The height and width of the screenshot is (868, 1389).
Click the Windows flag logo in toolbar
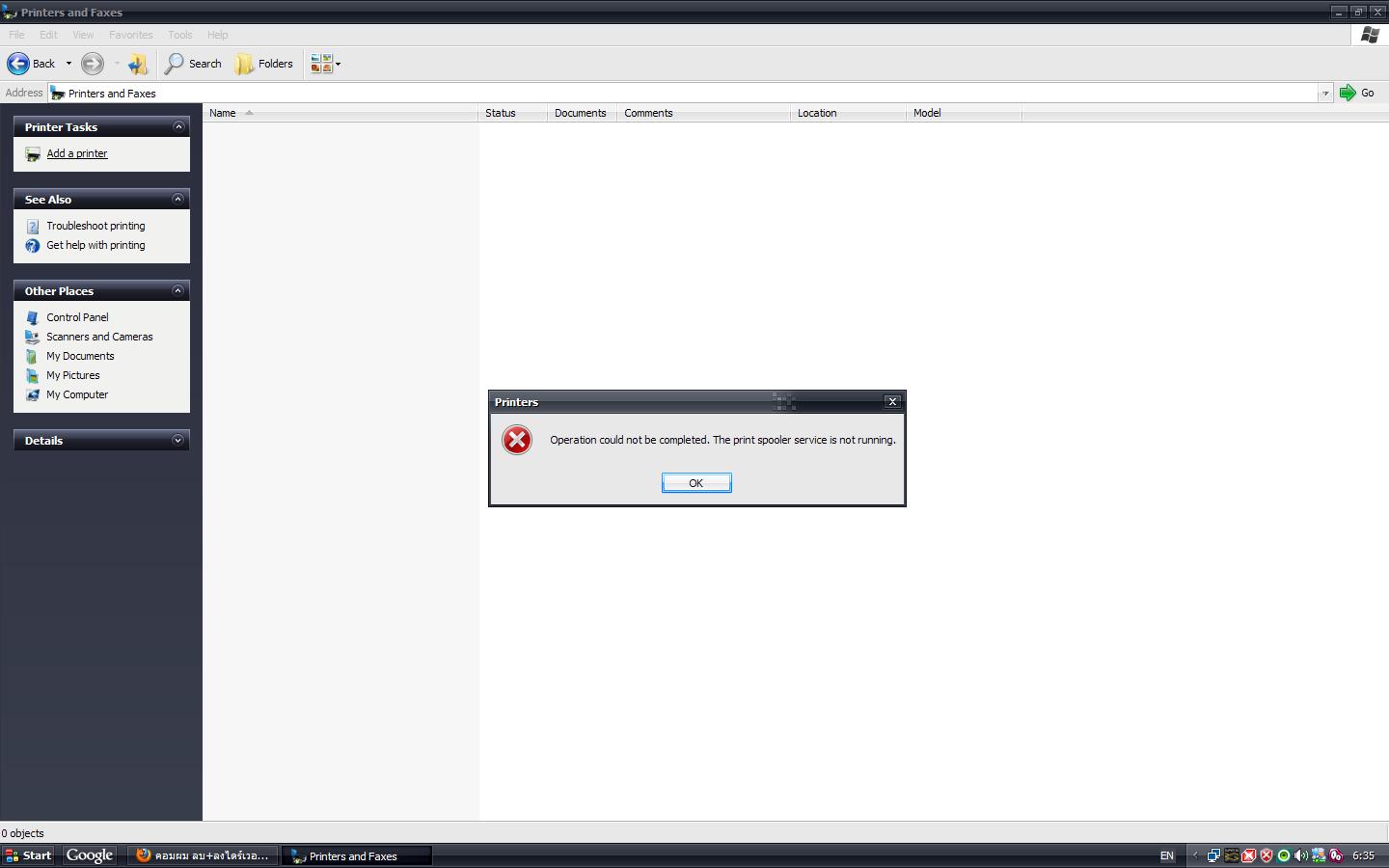pos(1370,35)
